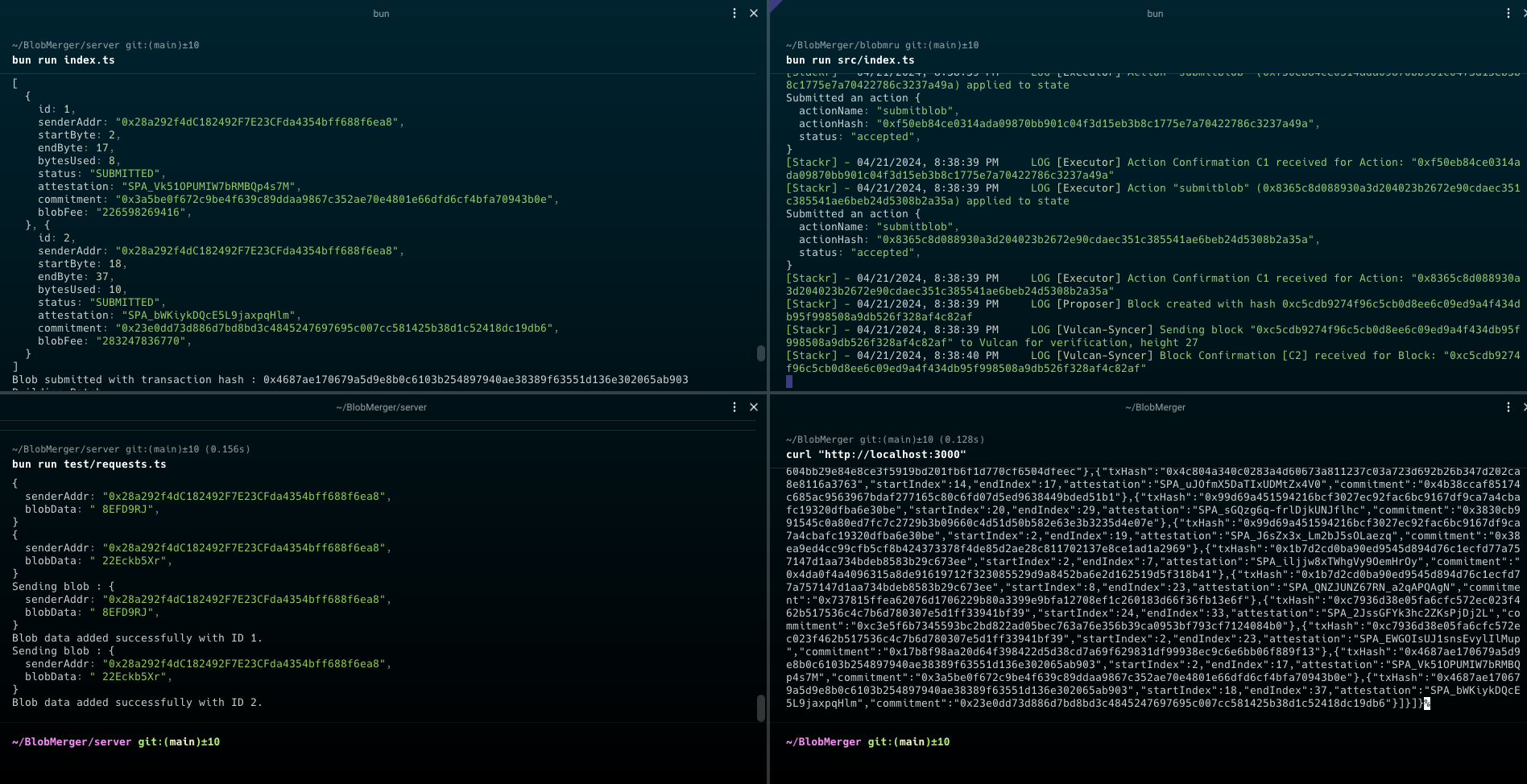Screen dimensions: 1527x784
Task: Click attestation "SPA_bWKiykDQcE5L9jaxpqHlm" in top-left pane
Action: 209,316
